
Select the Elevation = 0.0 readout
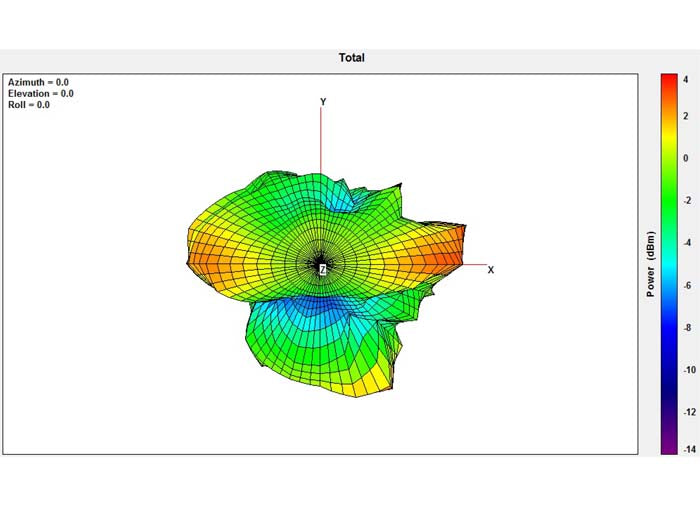[40, 93]
